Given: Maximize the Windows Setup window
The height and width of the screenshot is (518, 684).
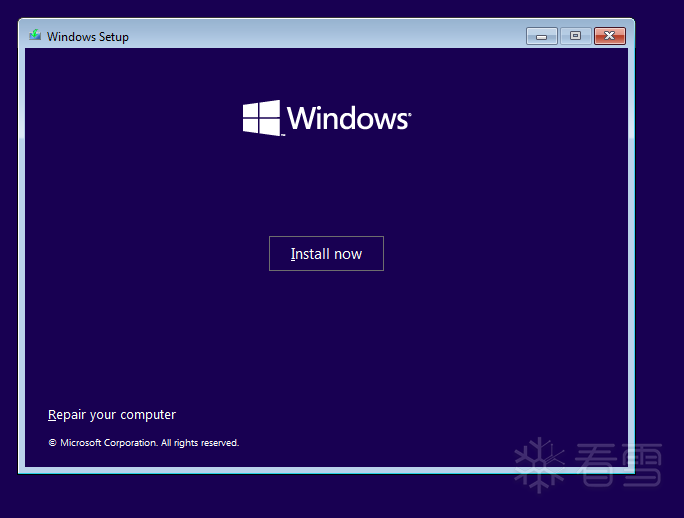Looking at the screenshot, I should click(575, 36).
